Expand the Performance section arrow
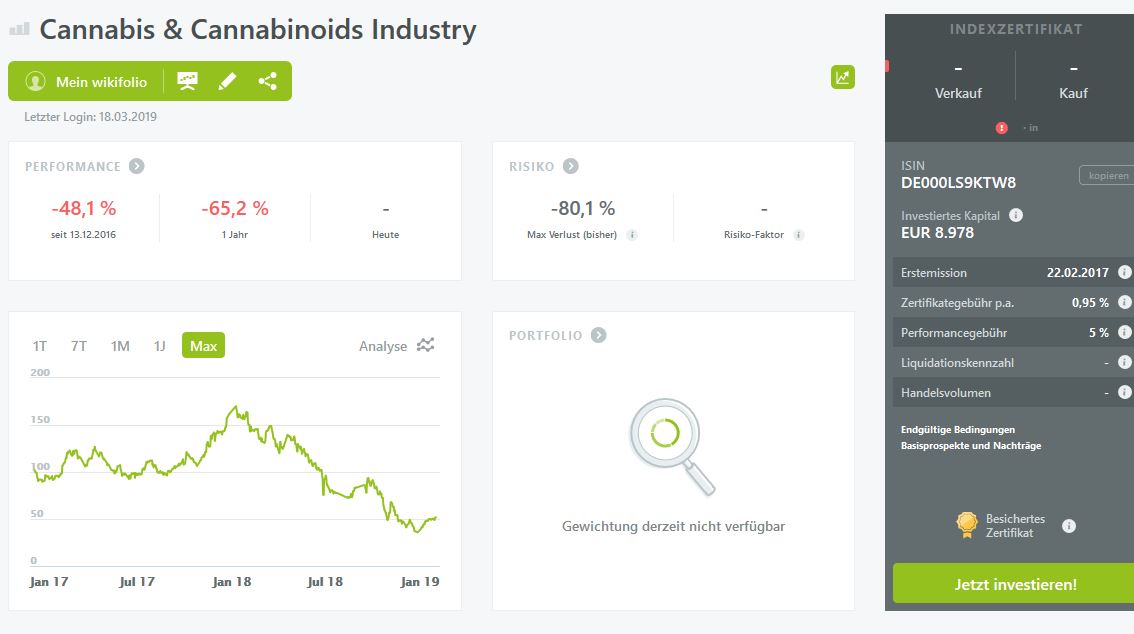Screen dimensions: 1134x634 (x=136, y=166)
